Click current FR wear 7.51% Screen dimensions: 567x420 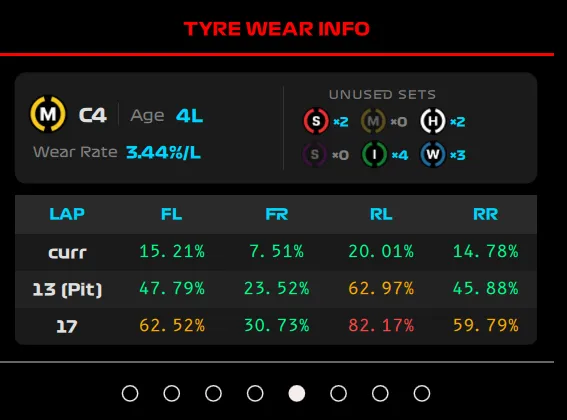pos(277,251)
